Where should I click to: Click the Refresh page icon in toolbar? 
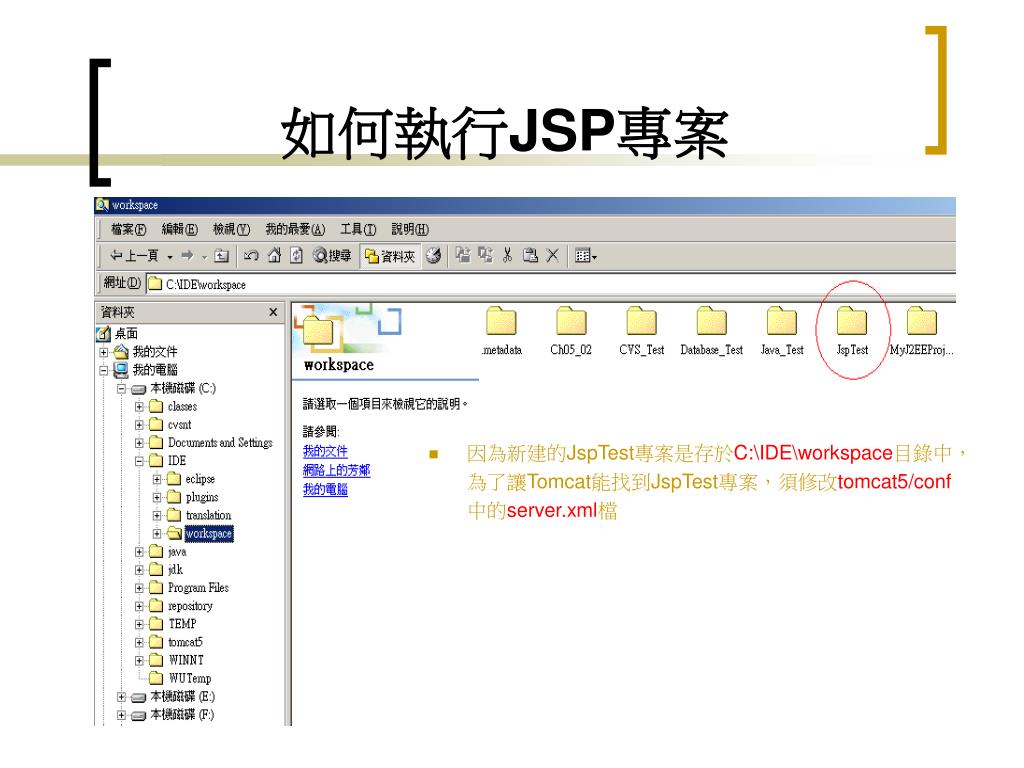296,256
